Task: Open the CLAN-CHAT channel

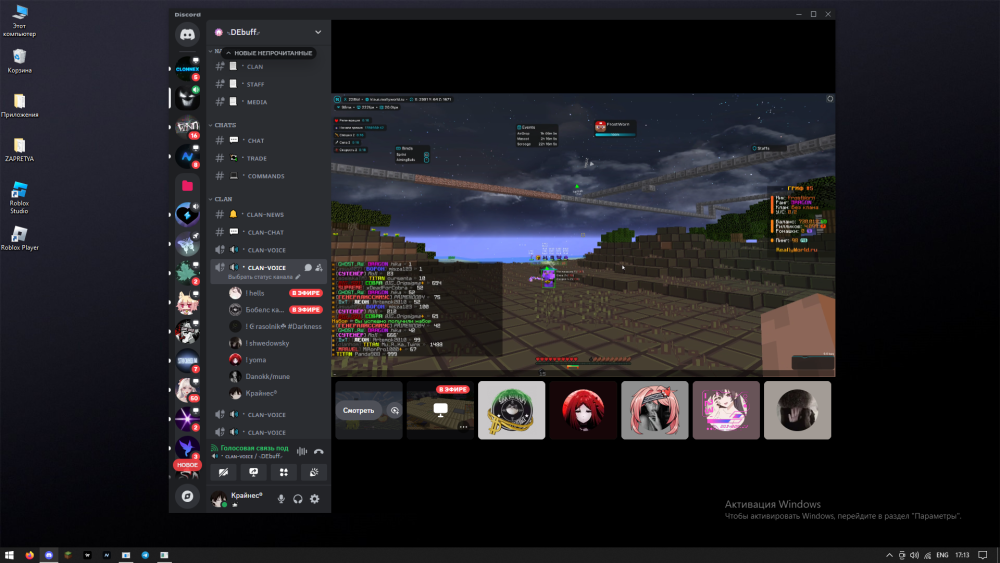Action: (x=268, y=233)
